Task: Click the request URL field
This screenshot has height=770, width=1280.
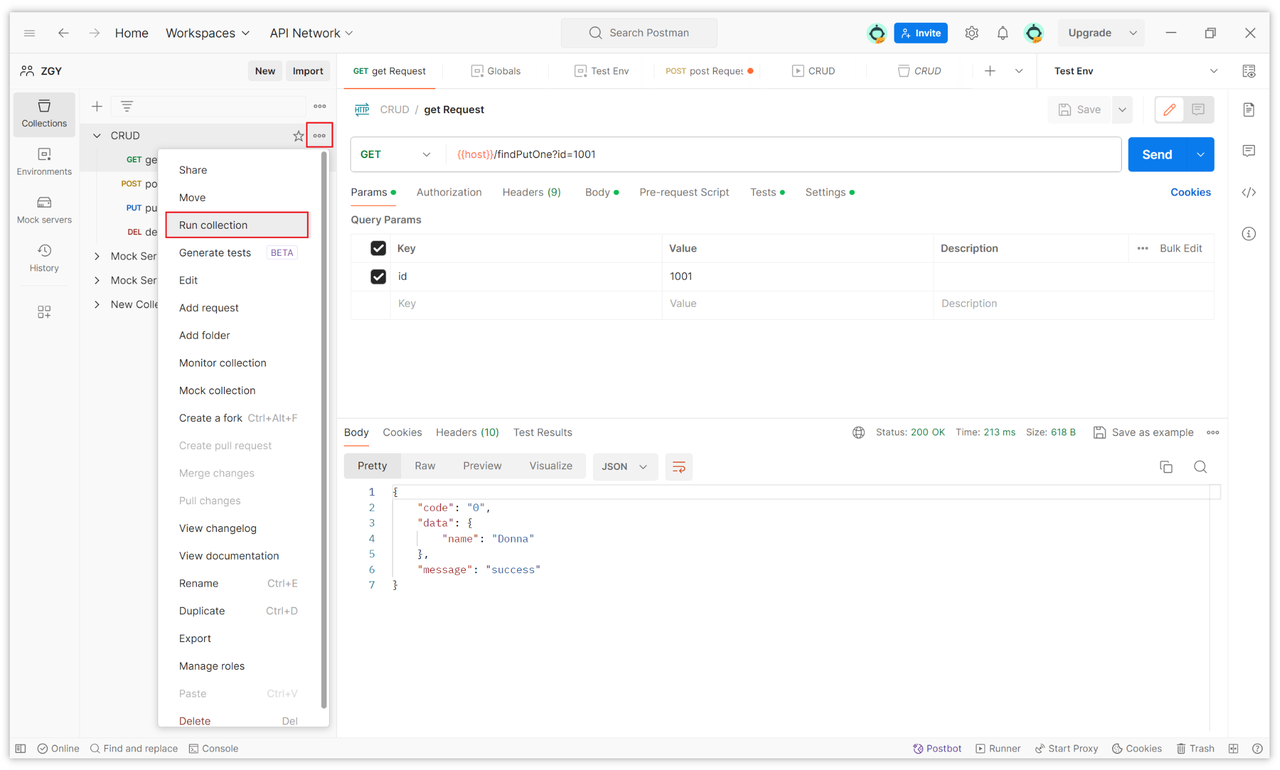Action: click(785, 155)
